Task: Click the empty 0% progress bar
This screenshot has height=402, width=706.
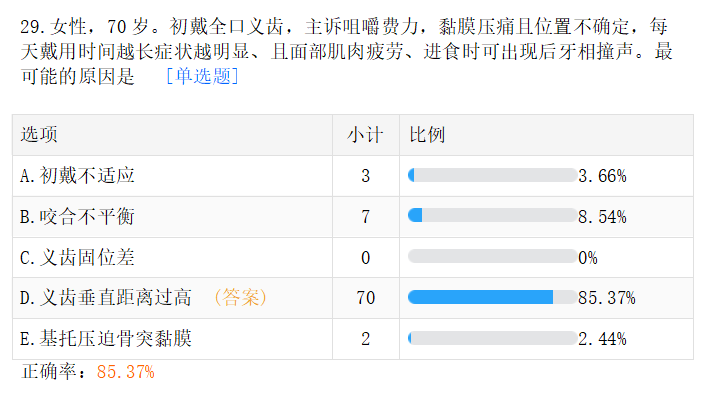Action: coord(492,257)
